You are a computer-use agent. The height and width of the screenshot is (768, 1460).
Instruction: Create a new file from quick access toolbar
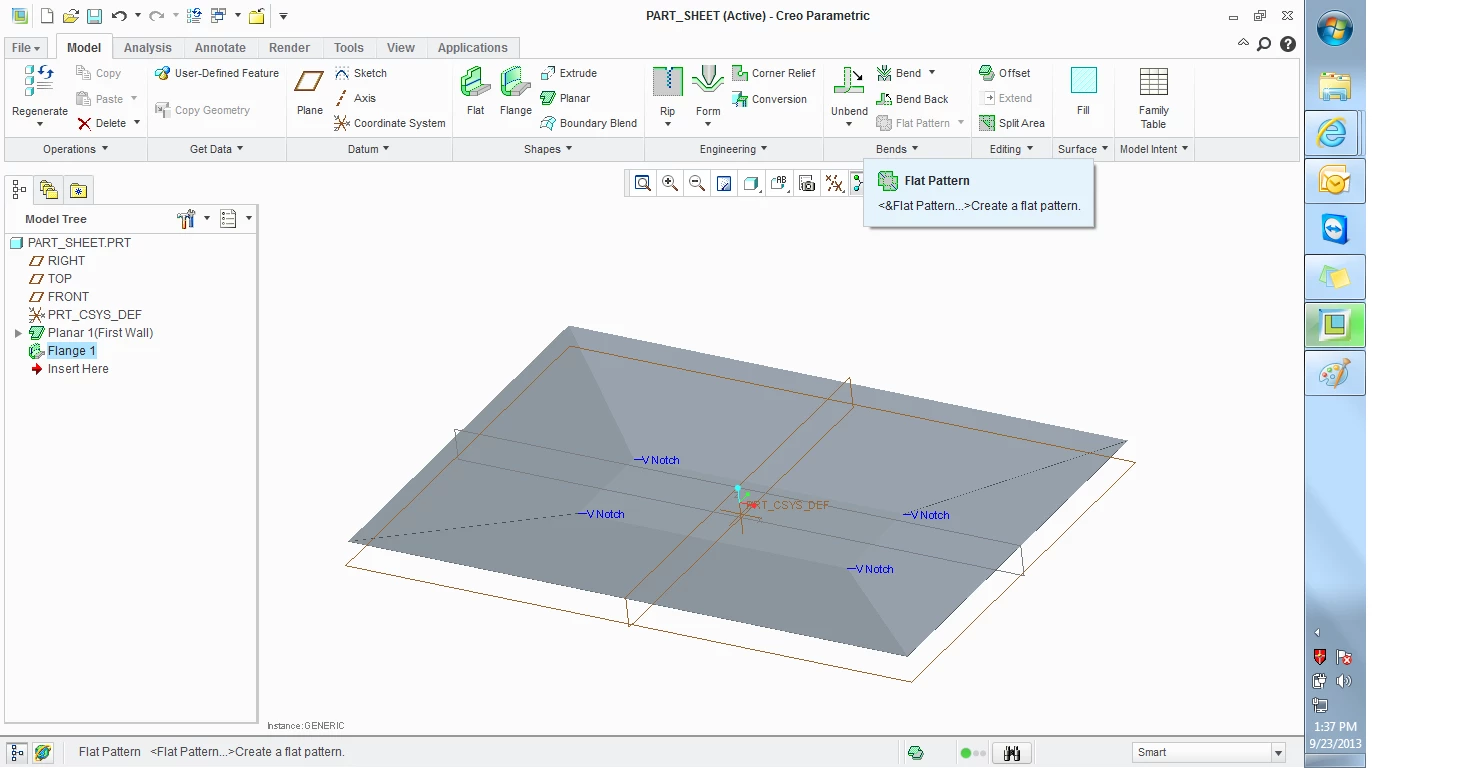pyautogui.click(x=46, y=16)
